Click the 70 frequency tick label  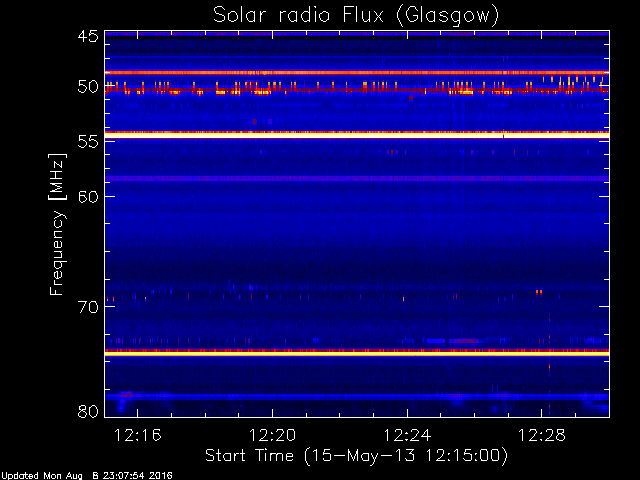[x=88, y=307]
